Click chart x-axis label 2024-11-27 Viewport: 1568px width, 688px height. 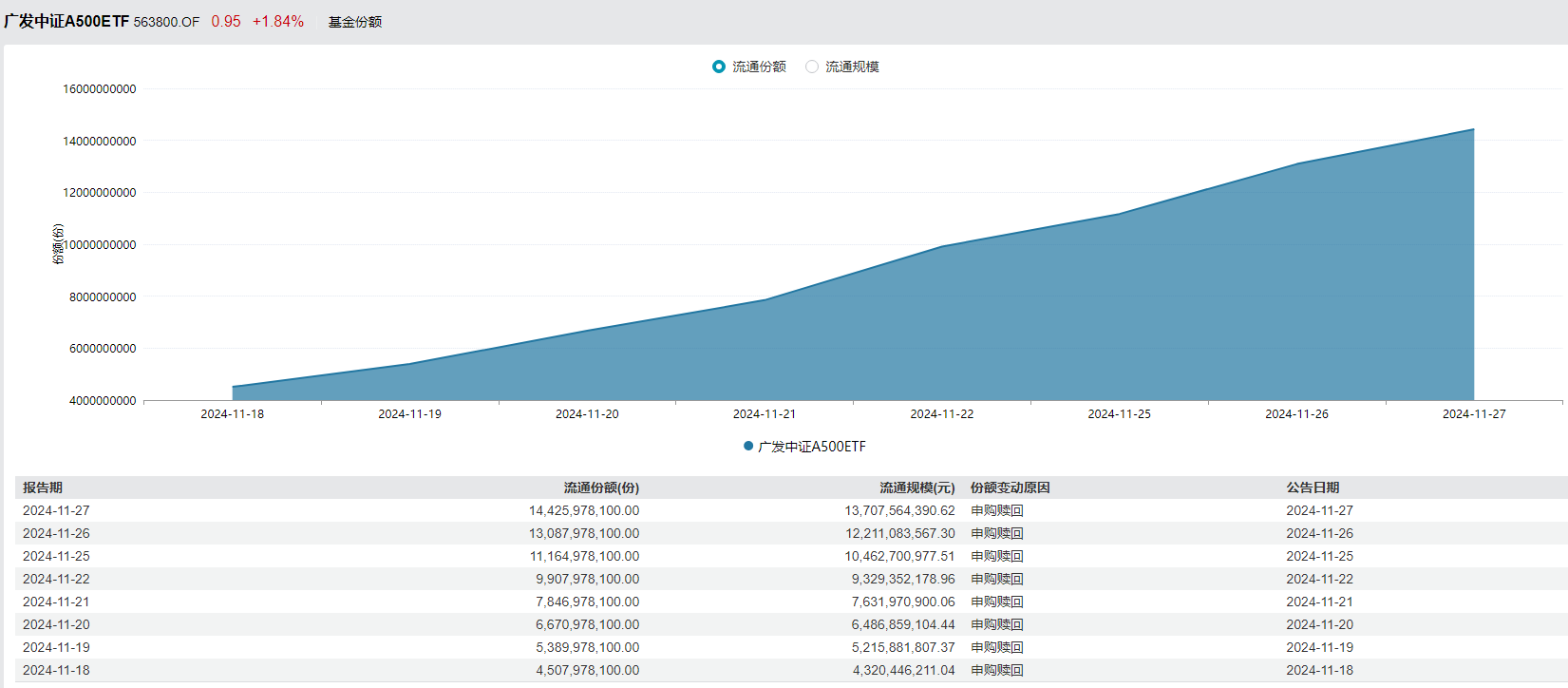[x=1474, y=413]
